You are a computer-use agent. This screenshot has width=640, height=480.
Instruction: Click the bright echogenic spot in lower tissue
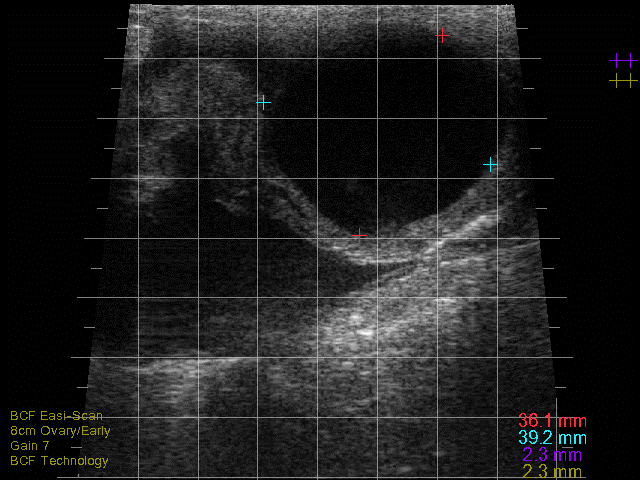click(365, 330)
